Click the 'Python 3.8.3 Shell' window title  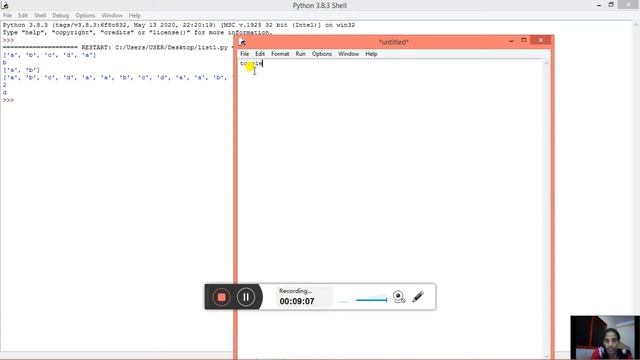tap(320, 5)
